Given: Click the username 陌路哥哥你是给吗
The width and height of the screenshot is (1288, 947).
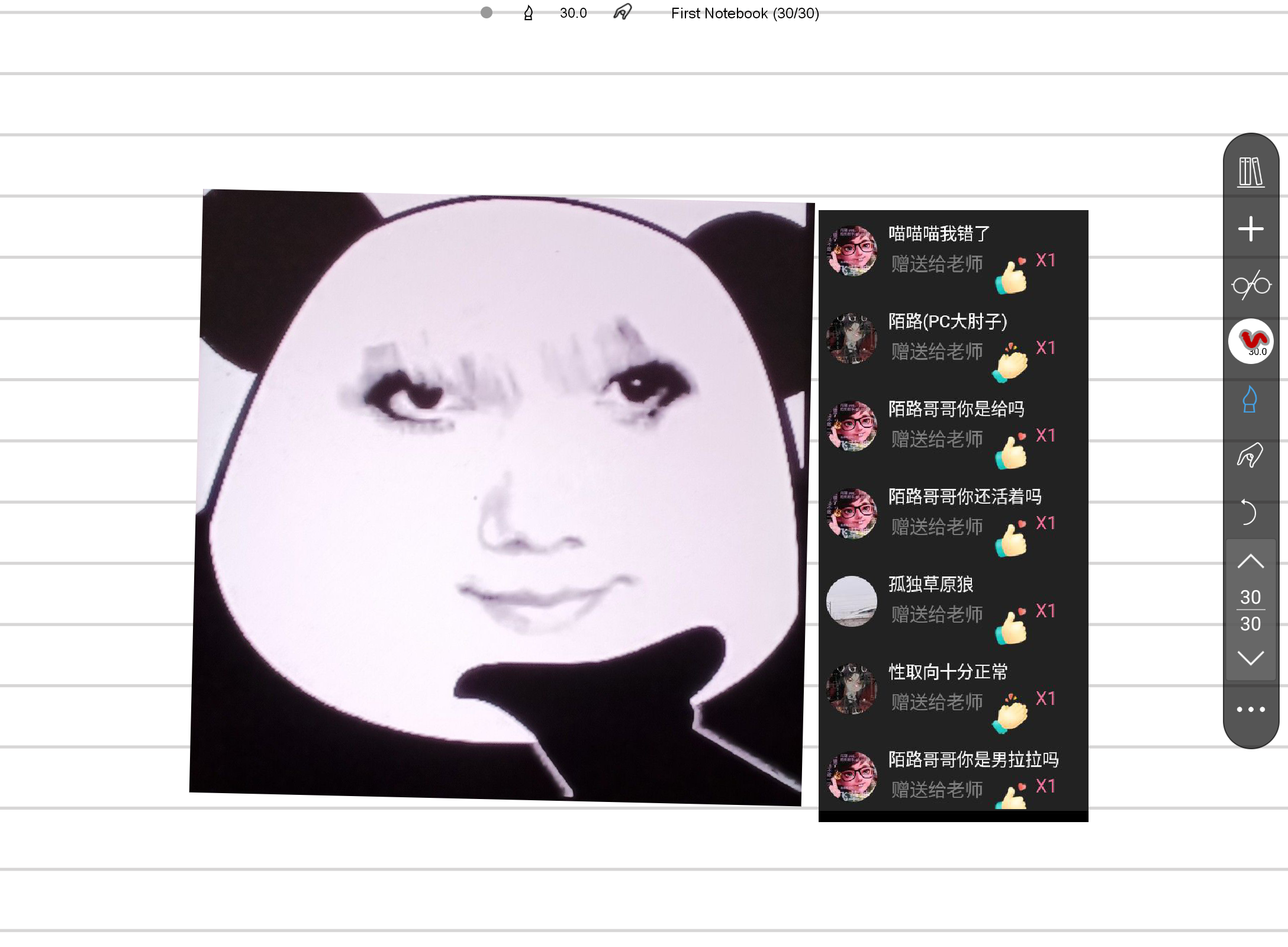Looking at the screenshot, I should (x=957, y=409).
